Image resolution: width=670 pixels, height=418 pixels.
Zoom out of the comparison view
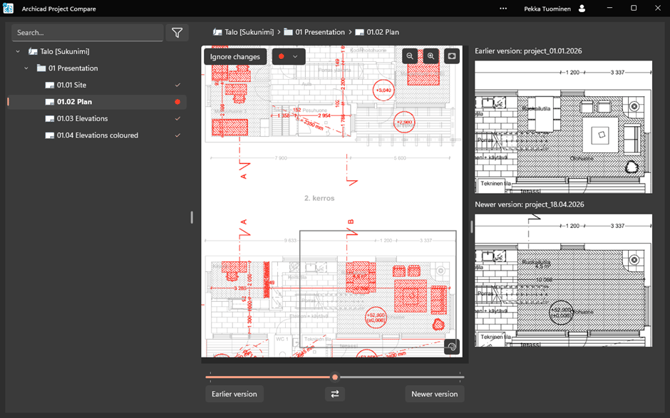(410, 57)
